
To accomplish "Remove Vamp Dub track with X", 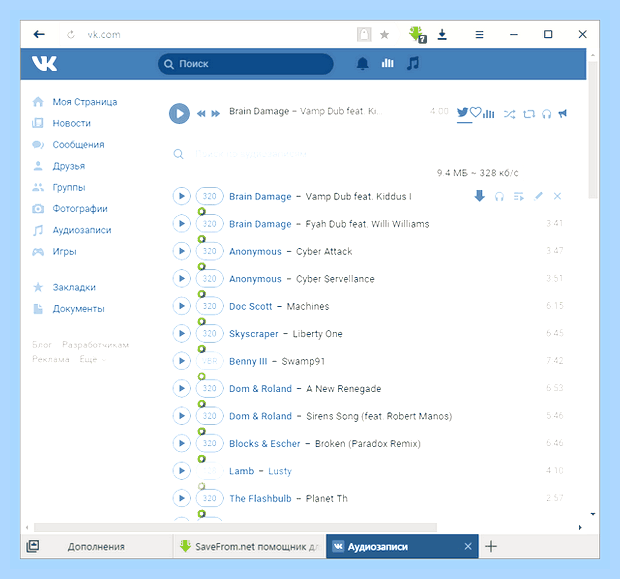I will click(558, 196).
